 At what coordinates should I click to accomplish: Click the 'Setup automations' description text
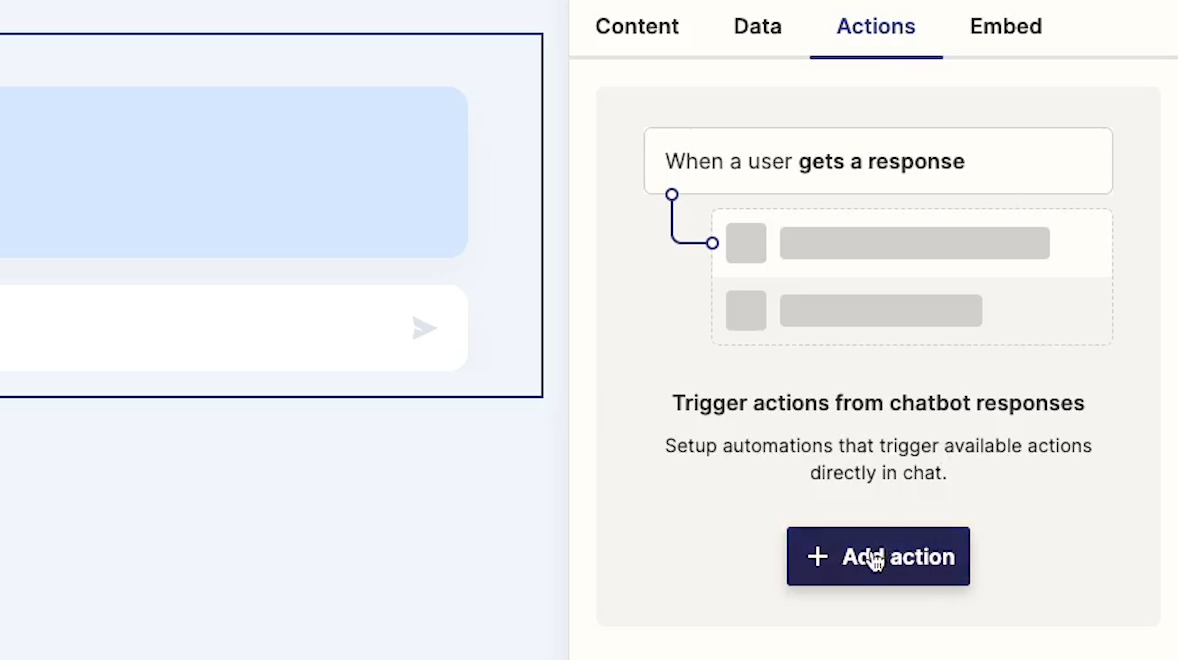point(878,459)
